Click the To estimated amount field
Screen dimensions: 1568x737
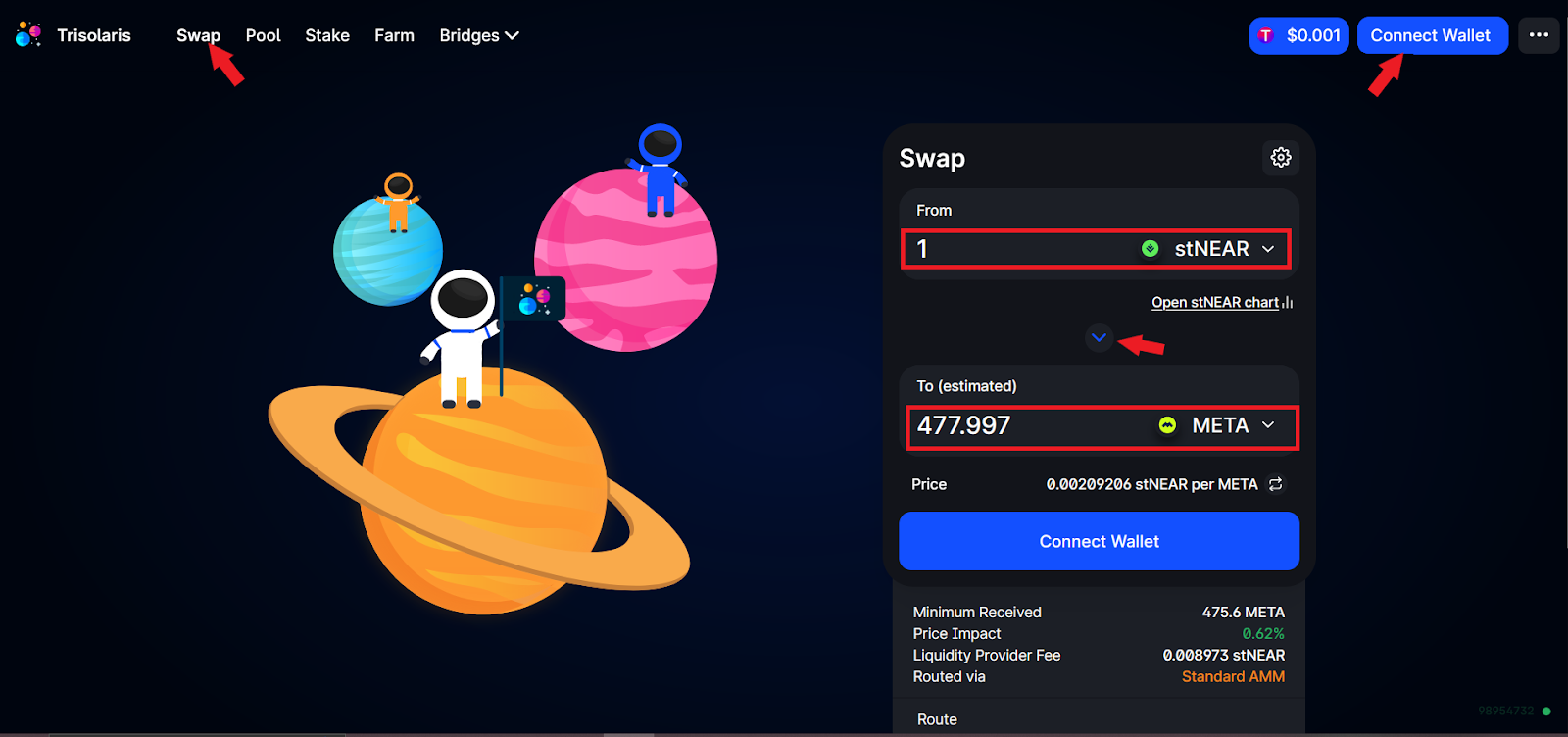1029,425
